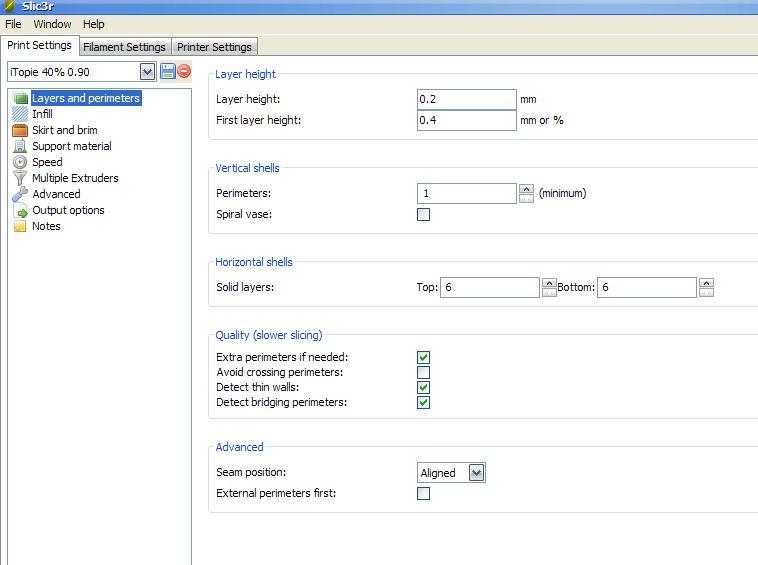Enable External perimeters first
The width and height of the screenshot is (758, 565).
coord(423,493)
